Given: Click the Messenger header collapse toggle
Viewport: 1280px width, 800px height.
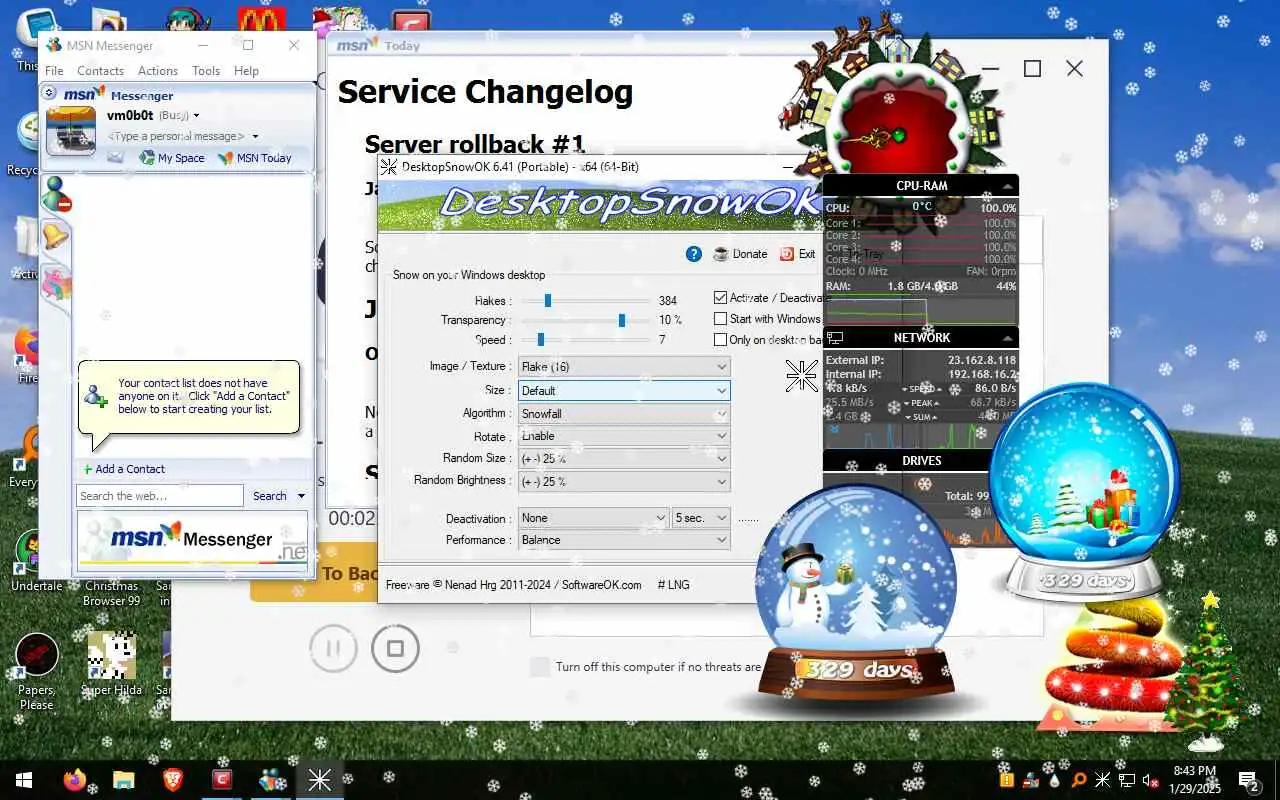Looking at the screenshot, I should click(x=49, y=93).
